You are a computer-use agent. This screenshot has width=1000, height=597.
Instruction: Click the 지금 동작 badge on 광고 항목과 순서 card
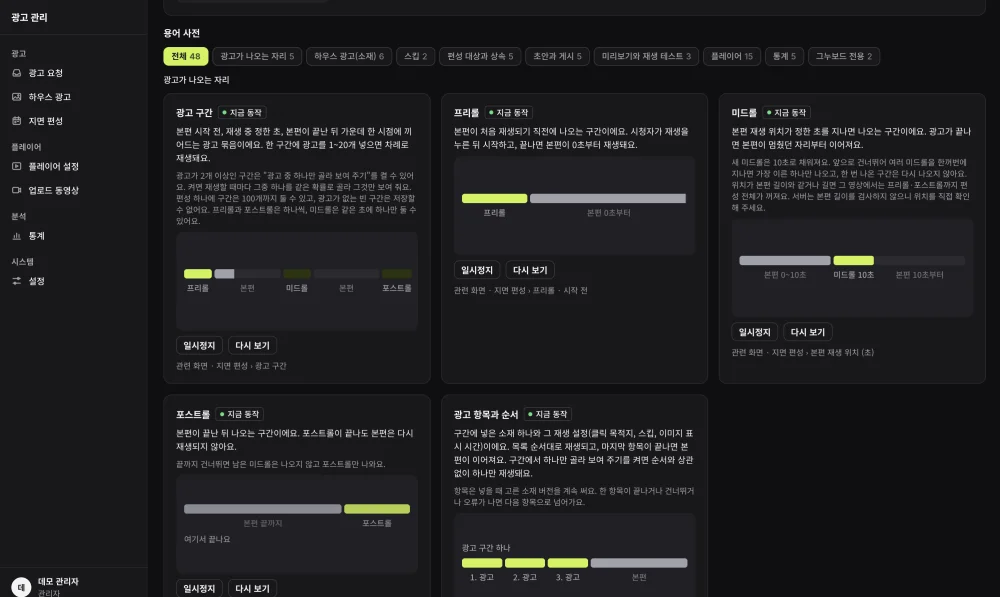548,415
